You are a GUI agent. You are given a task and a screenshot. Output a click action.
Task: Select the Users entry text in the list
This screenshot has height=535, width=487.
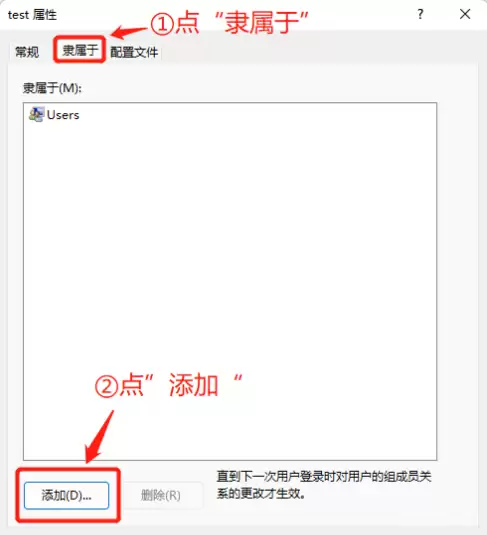tap(63, 115)
